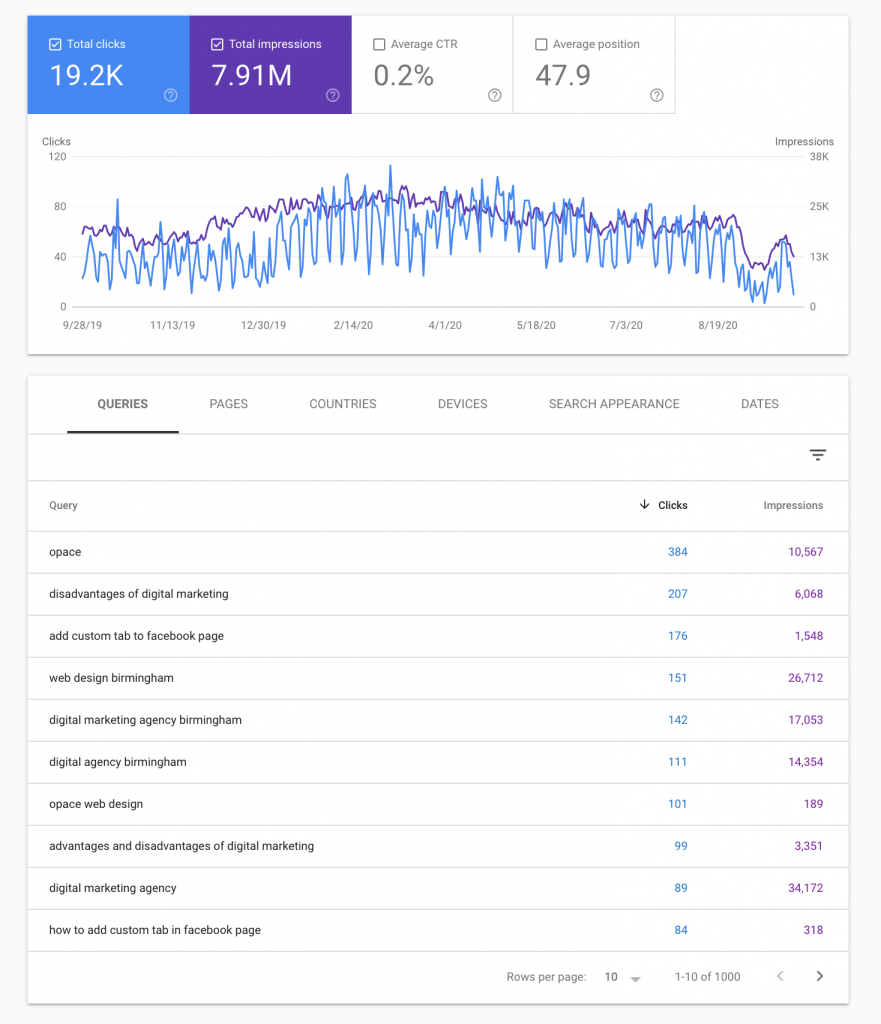Open the Countries tab
Image resolution: width=881 pixels, height=1024 pixels.
[342, 404]
